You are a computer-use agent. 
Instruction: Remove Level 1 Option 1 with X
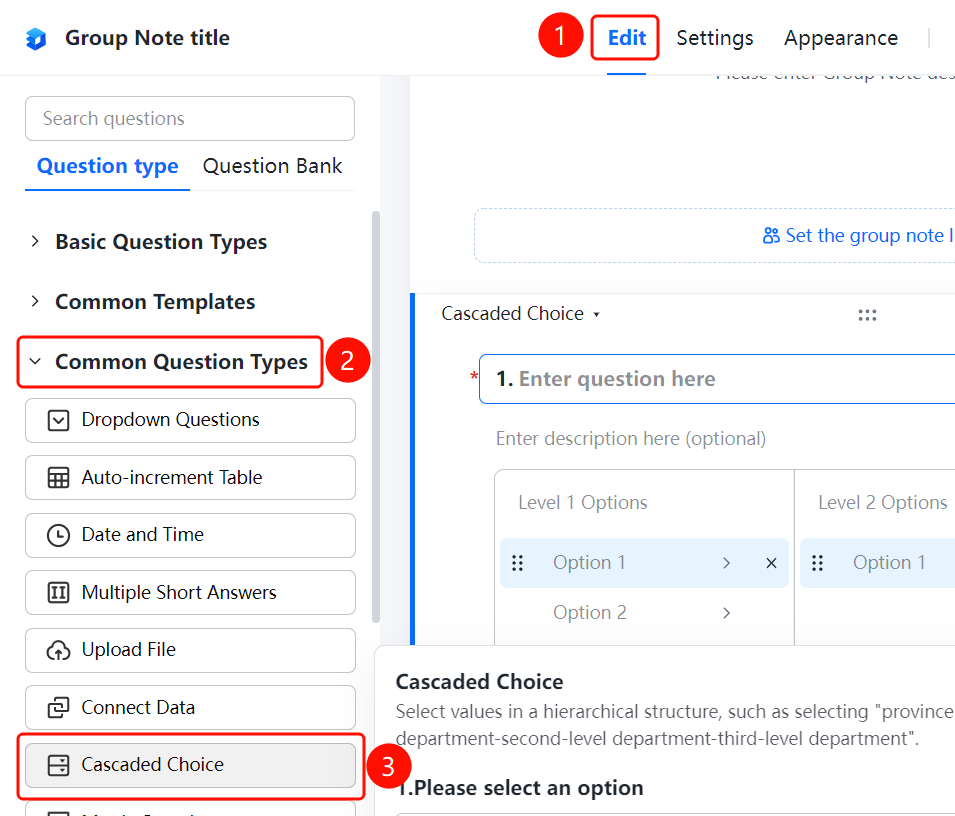771,563
